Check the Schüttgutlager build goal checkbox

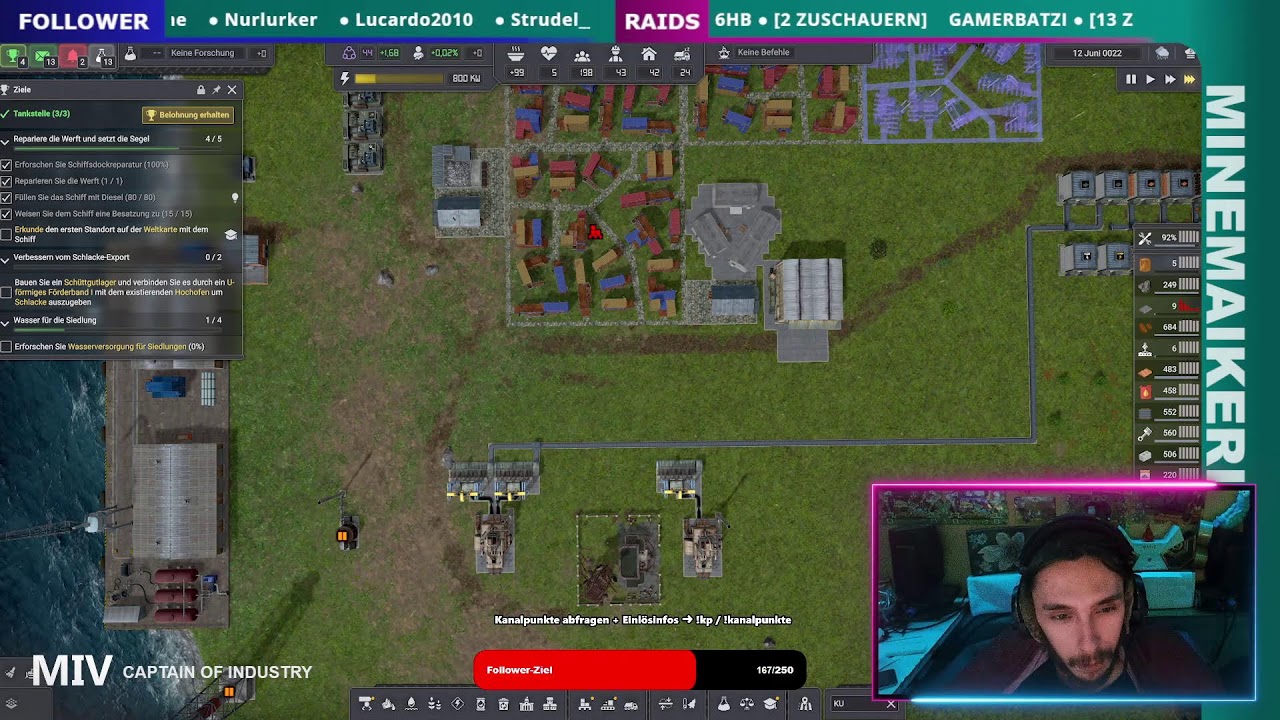click(x=6, y=292)
